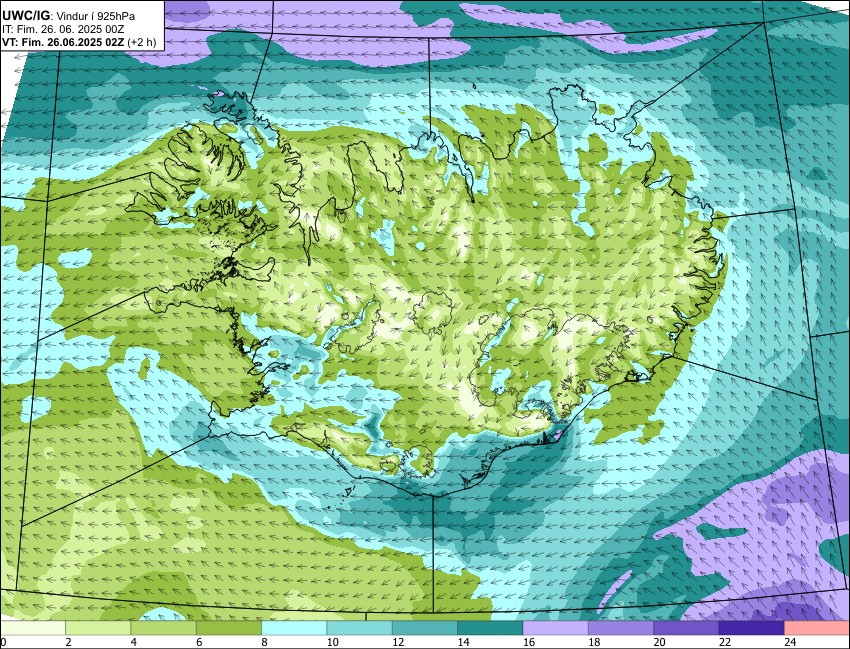Click the light cyan 8–10 legend swatch
850x649 pixels.
[294, 628]
